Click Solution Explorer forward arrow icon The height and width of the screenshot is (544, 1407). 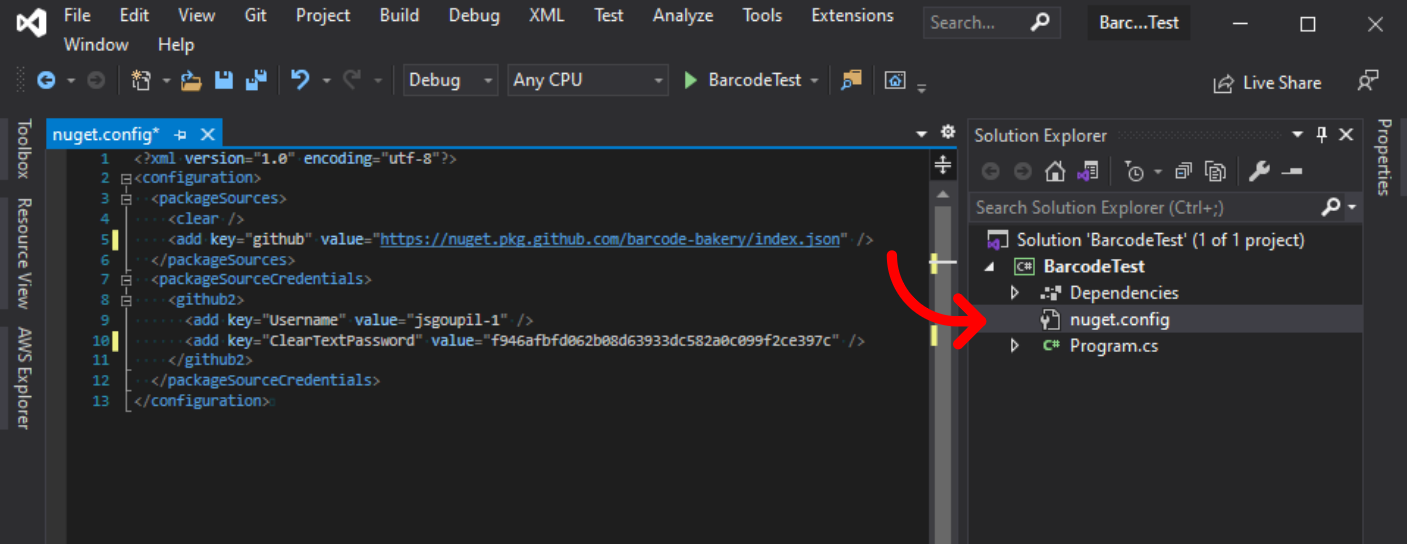pyautogui.click(x=1022, y=172)
